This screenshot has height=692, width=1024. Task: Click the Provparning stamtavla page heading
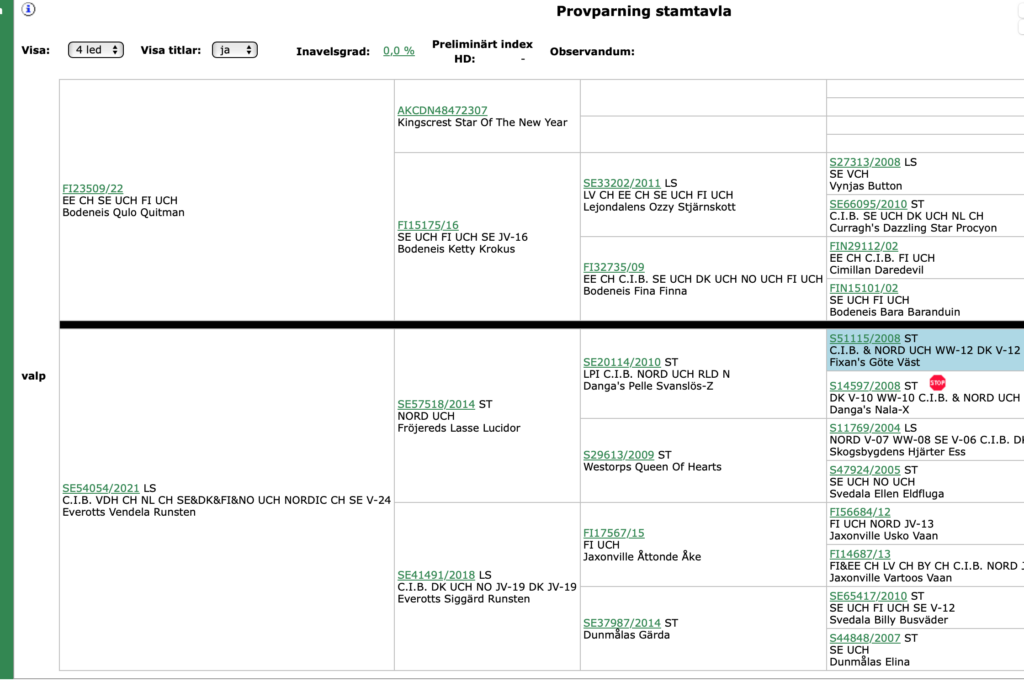coord(643,12)
